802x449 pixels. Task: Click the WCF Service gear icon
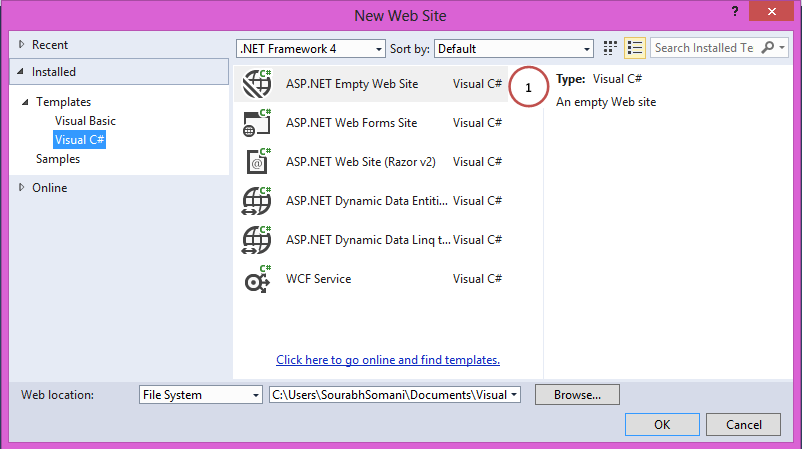[x=257, y=279]
